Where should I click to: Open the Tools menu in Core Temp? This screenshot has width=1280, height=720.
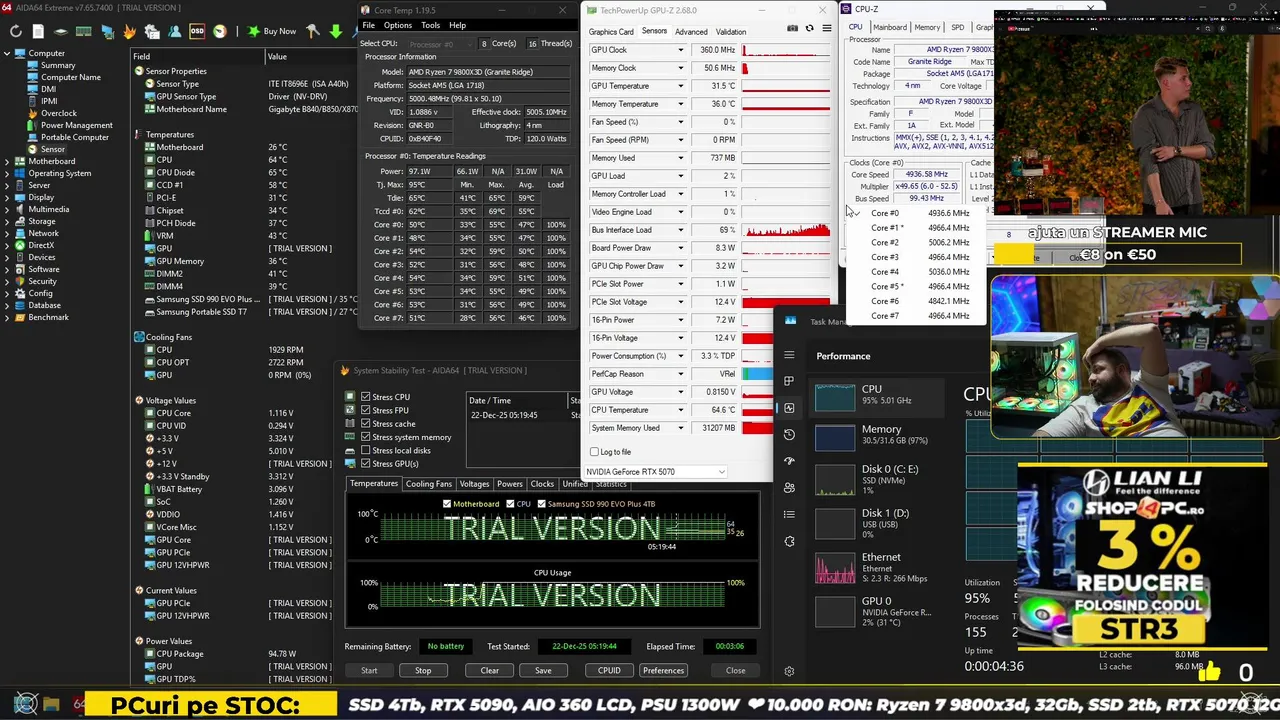[x=430, y=25]
